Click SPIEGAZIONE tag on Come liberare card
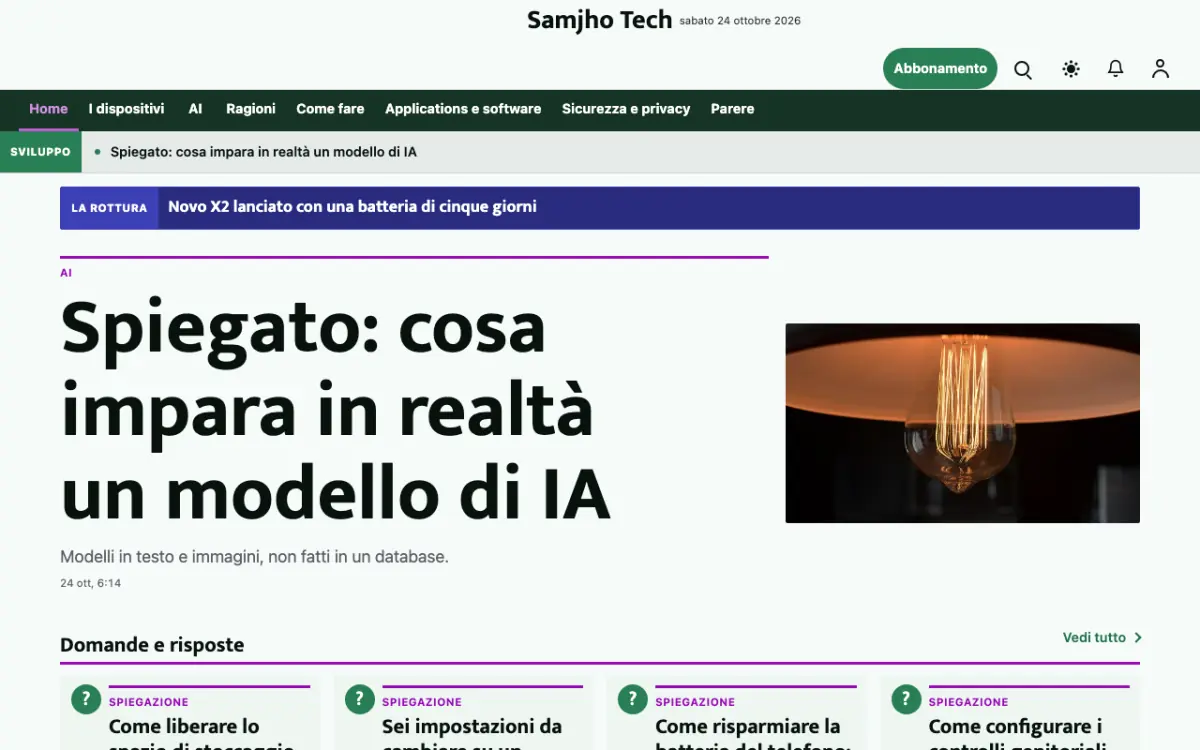 click(x=149, y=702)
